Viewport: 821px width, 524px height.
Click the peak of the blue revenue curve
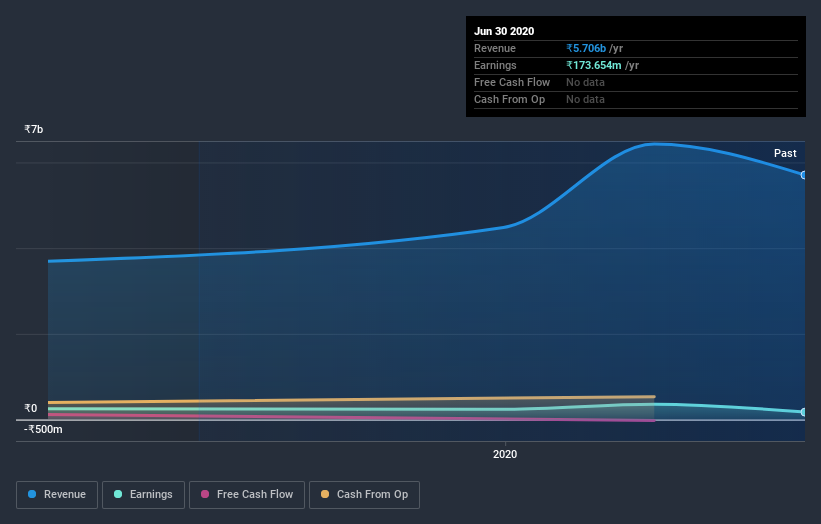[656, 144]
